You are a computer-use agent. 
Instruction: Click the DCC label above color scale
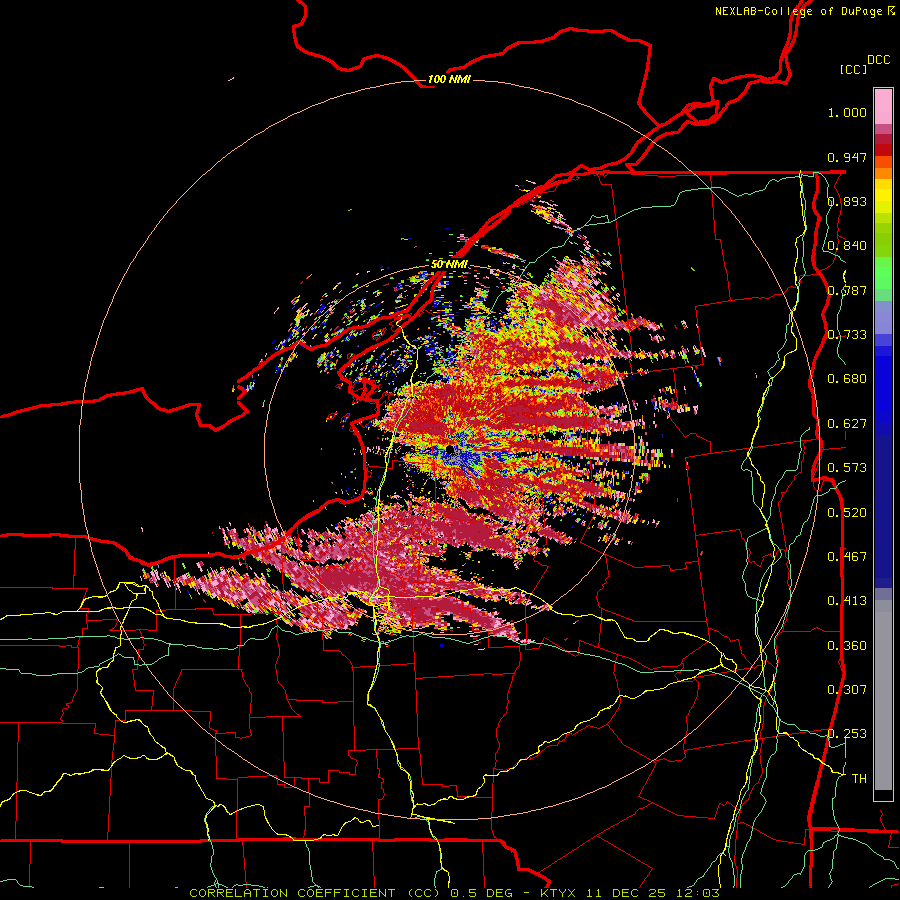point(879,60)
